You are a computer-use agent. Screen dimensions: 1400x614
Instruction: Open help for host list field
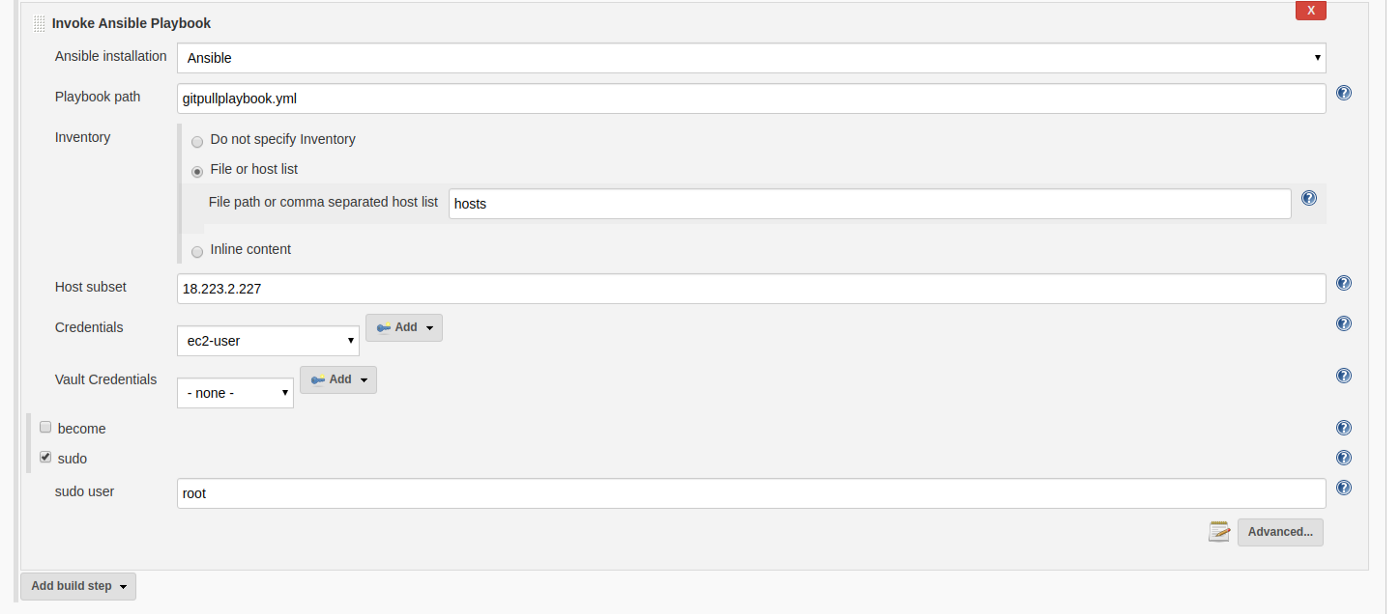(1309, 198)
